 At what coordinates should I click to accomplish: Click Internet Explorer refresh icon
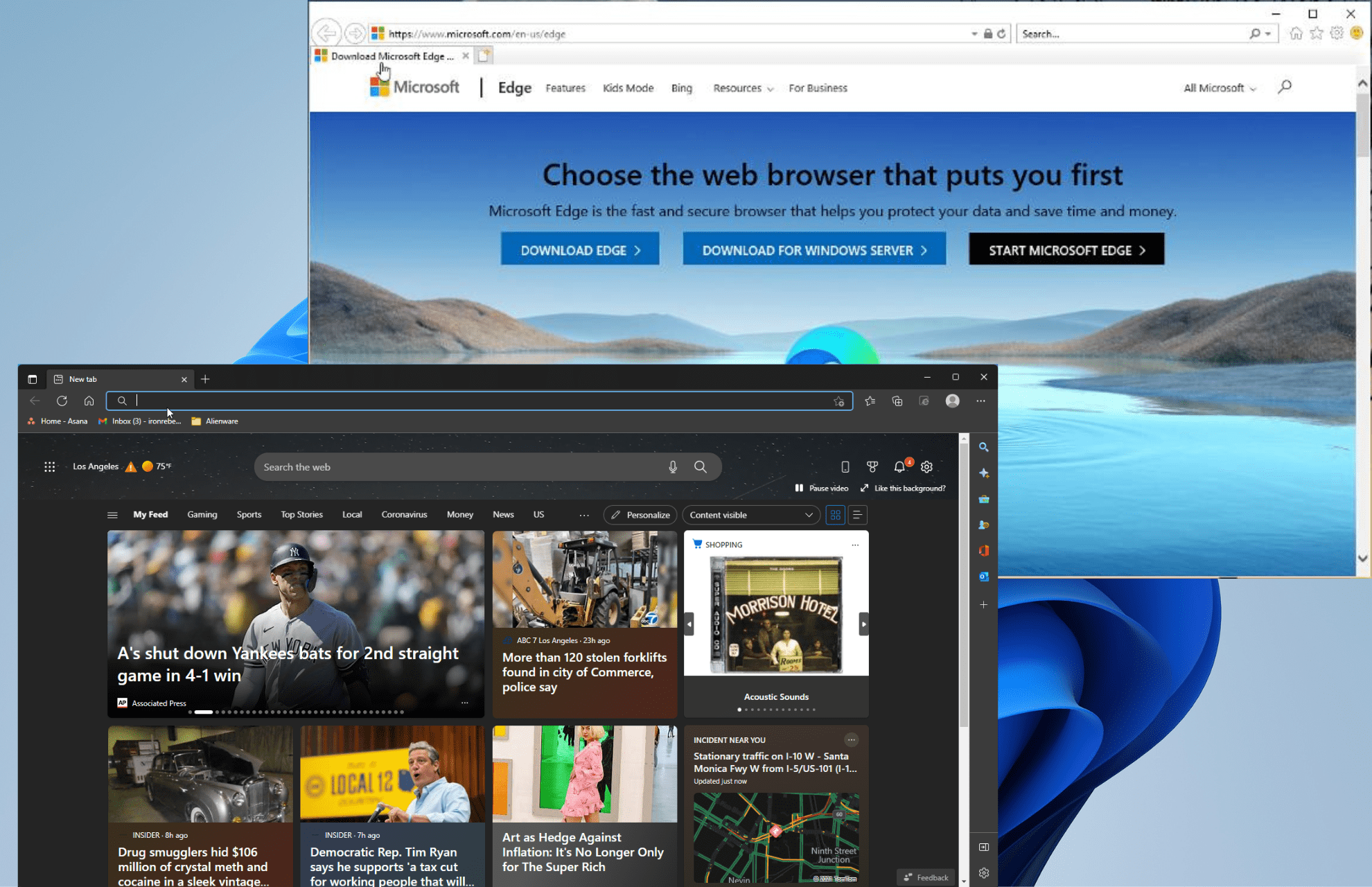(1001, 33)
